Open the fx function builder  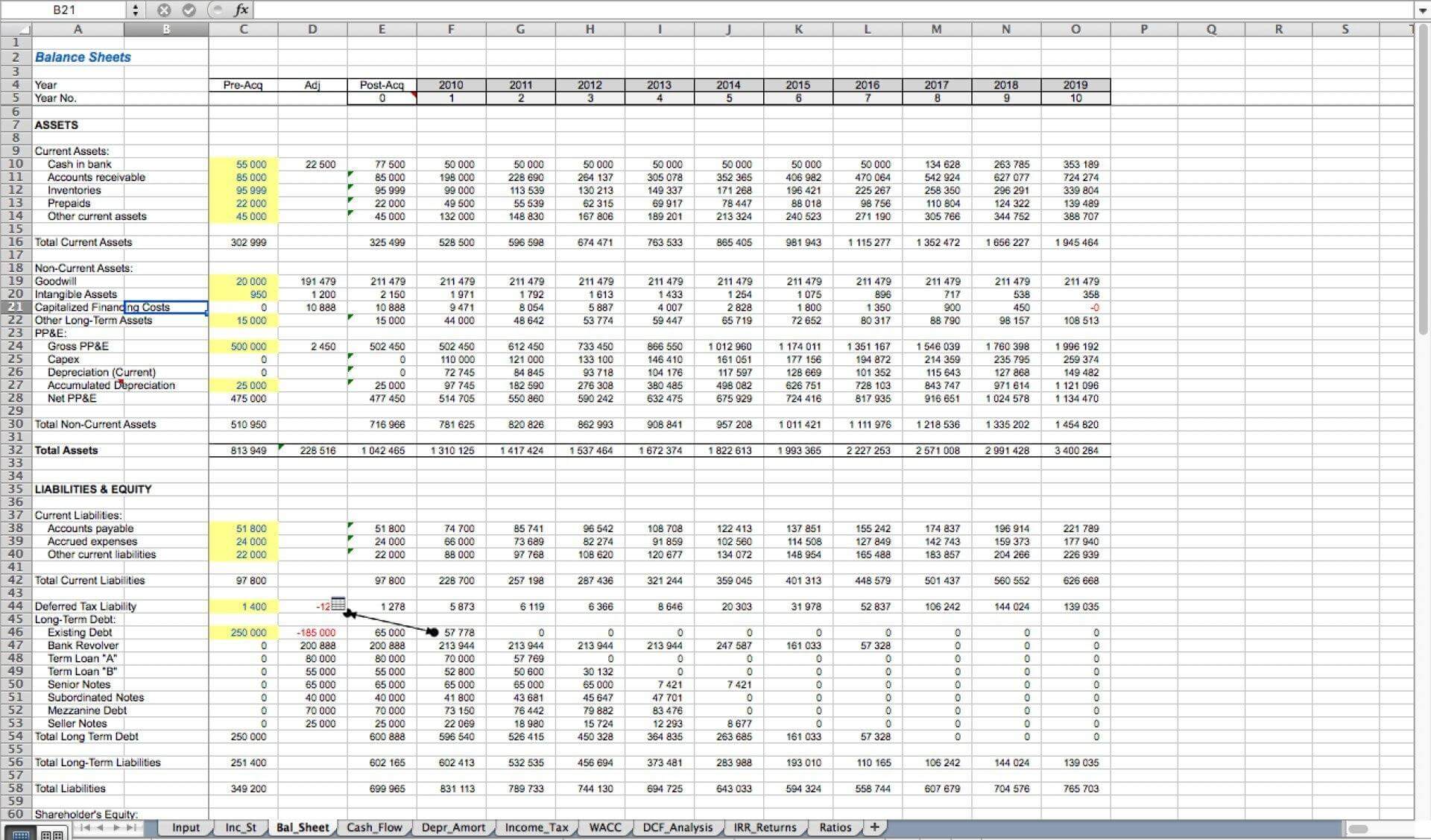pyautogui.click(x=241, y=10)
